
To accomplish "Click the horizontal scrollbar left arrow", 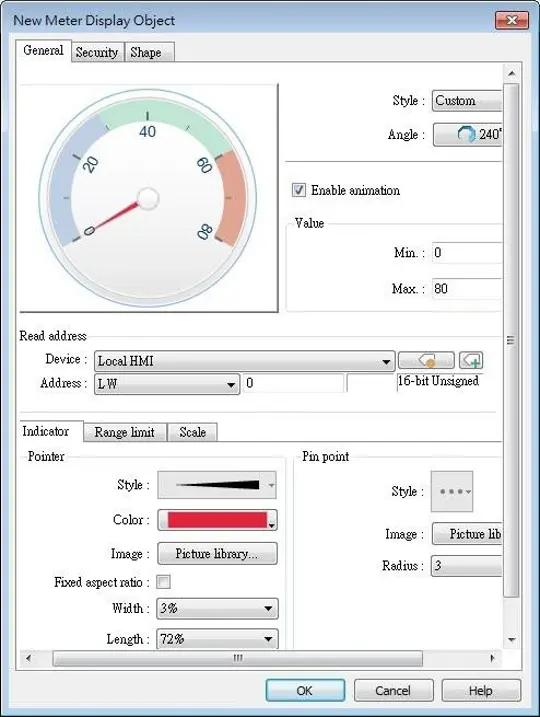I will pos(28,658).
